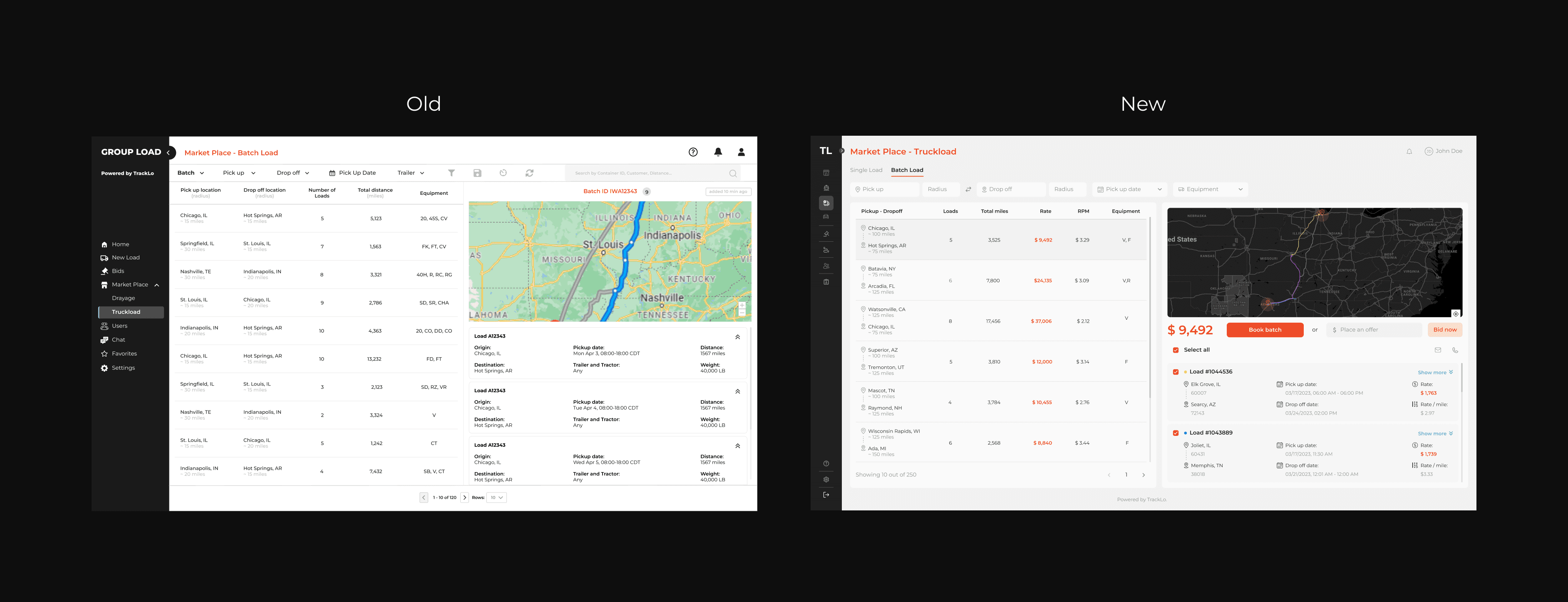Swap pick up and drop off icon

pyautogui.click(x=968, y=189)
